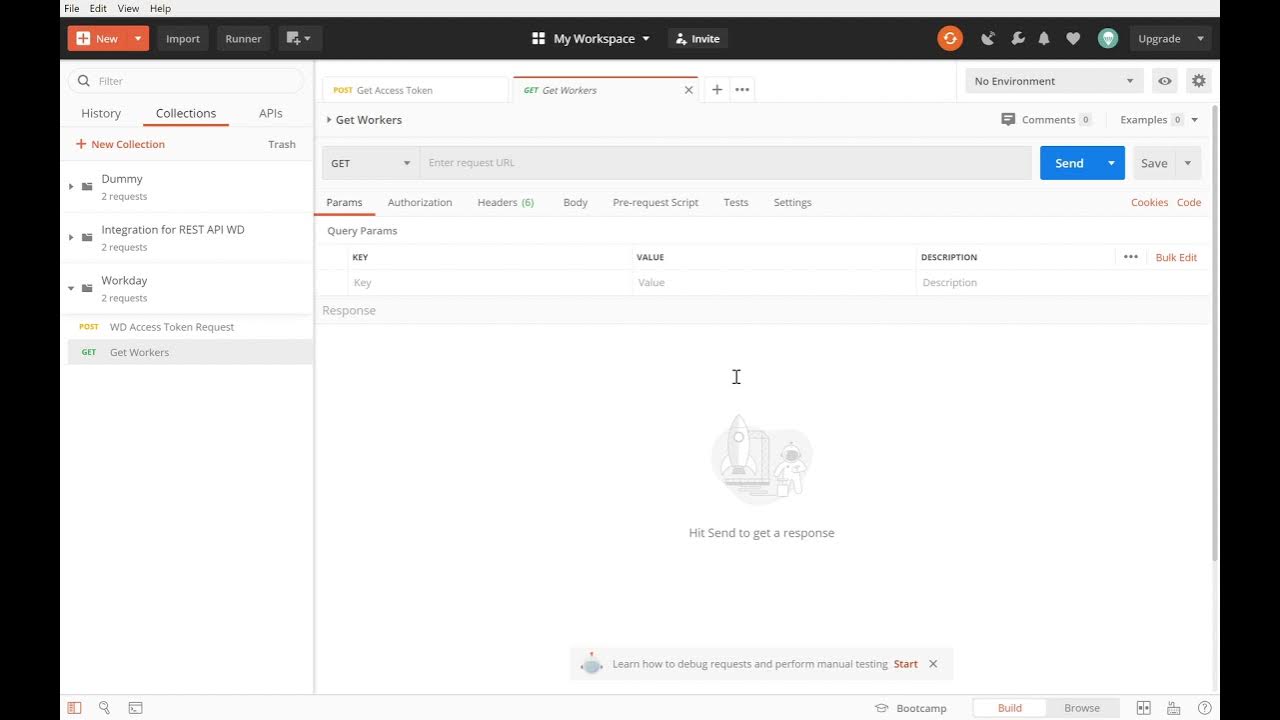Switch to Browse mode

coord(1082,708)
